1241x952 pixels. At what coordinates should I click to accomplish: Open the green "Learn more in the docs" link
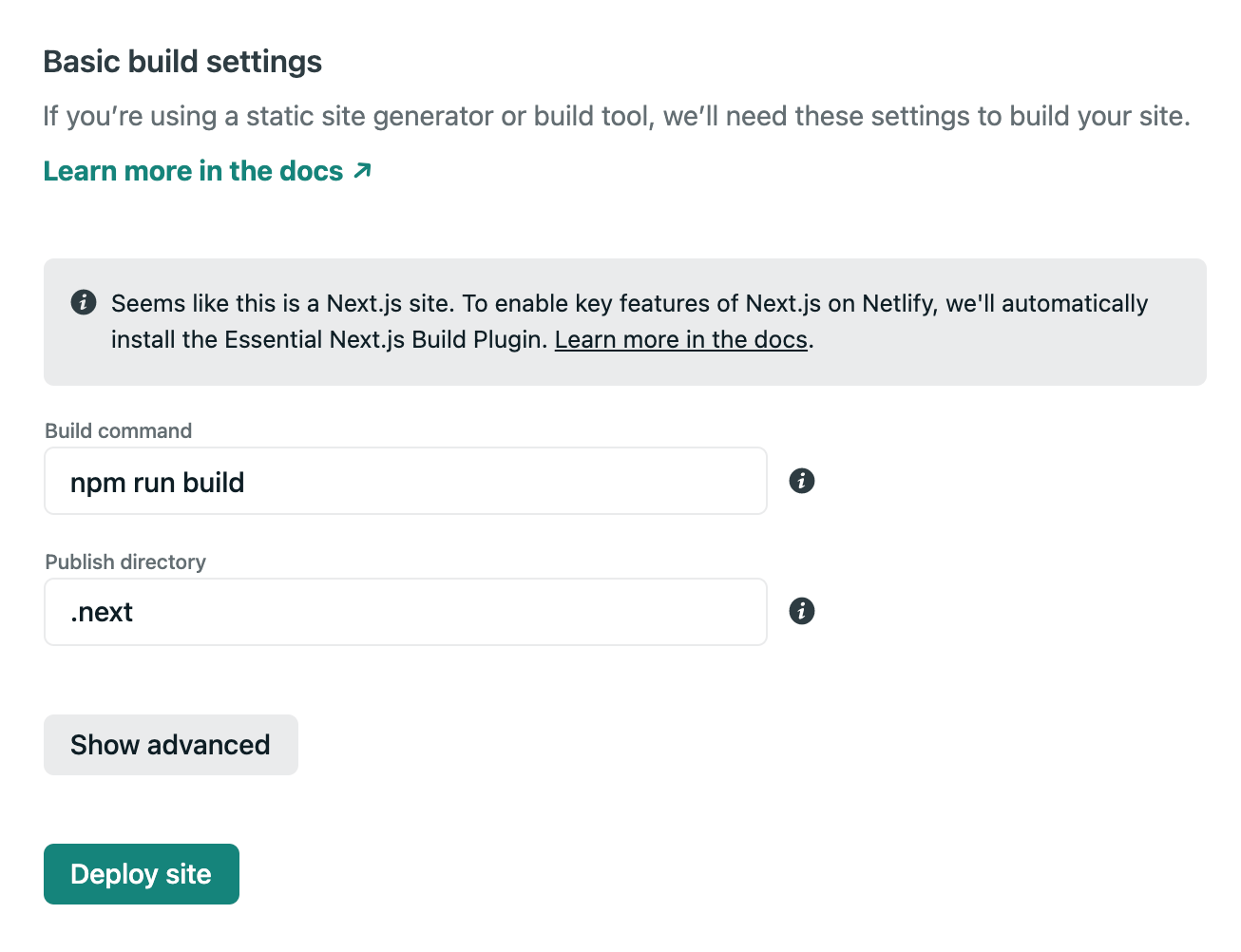tap(193, 171)
